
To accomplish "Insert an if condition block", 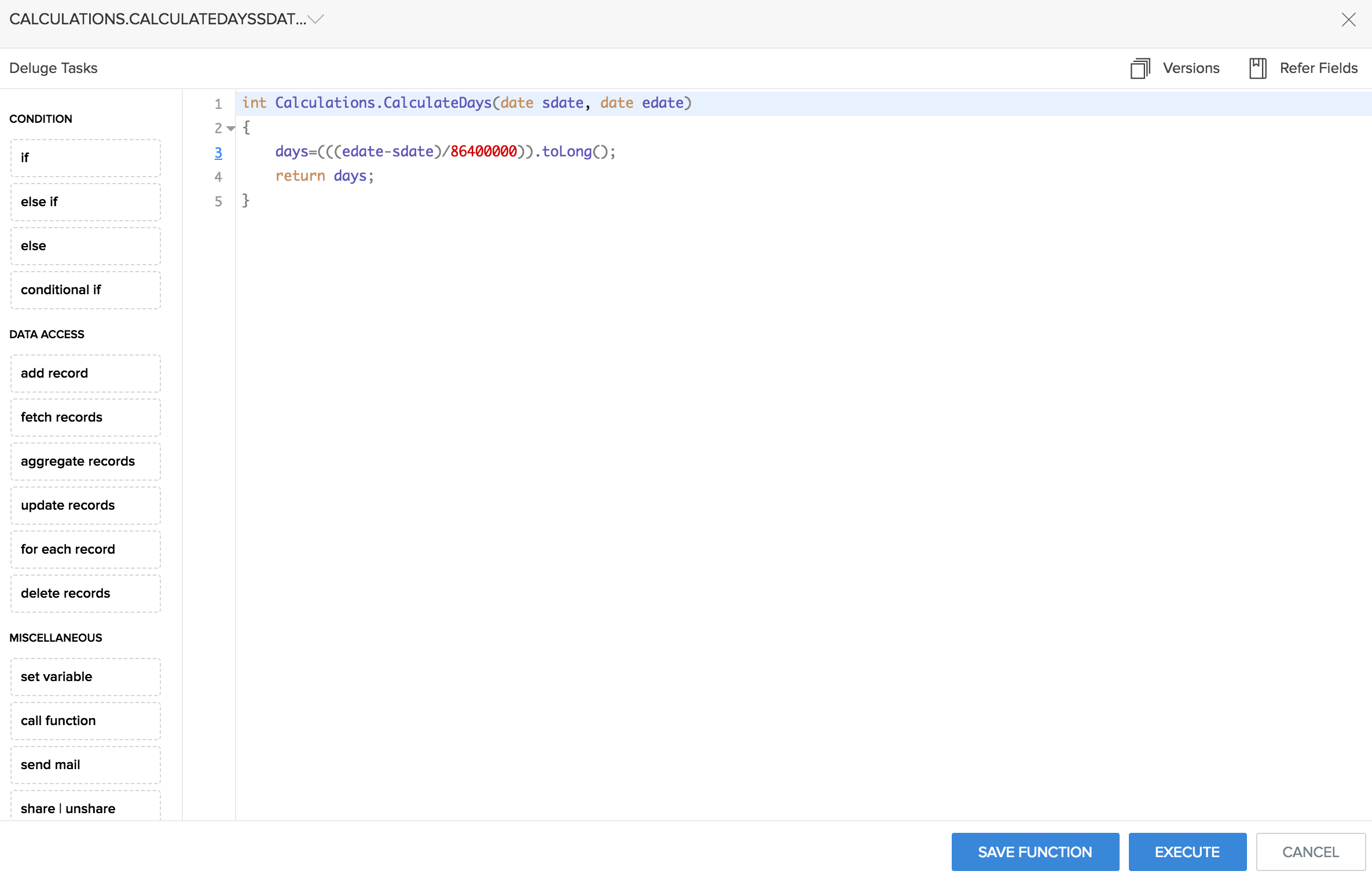I will pyautogui.click(x=85, y=157).
